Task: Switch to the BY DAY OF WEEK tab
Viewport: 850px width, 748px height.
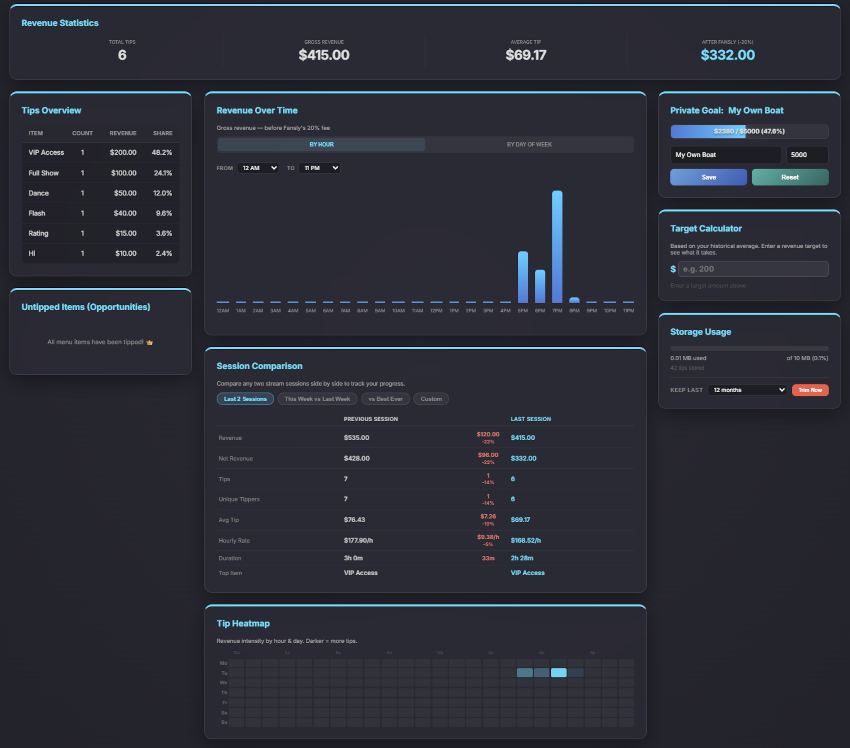Action: click(x=535, y=145)
